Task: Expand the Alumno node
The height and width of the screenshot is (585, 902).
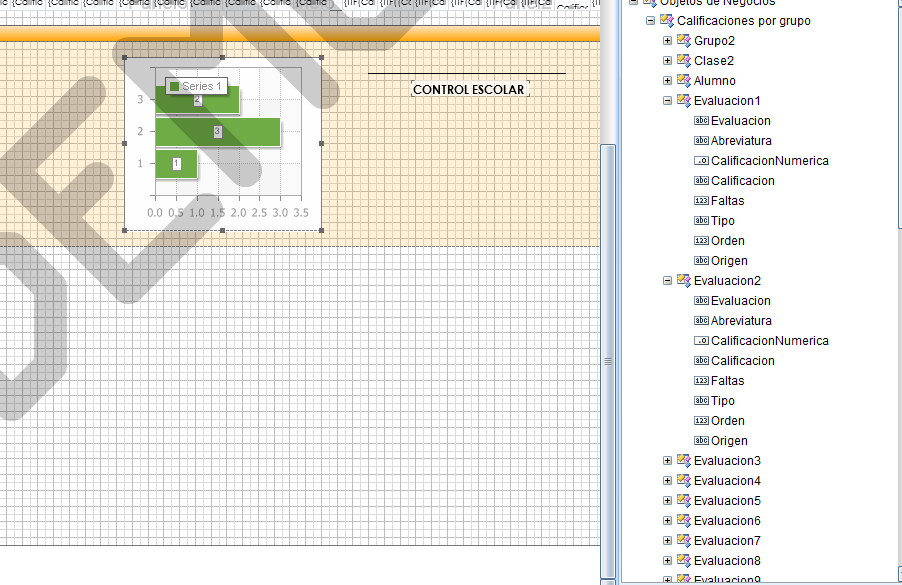Action: [x=667, y=81]
